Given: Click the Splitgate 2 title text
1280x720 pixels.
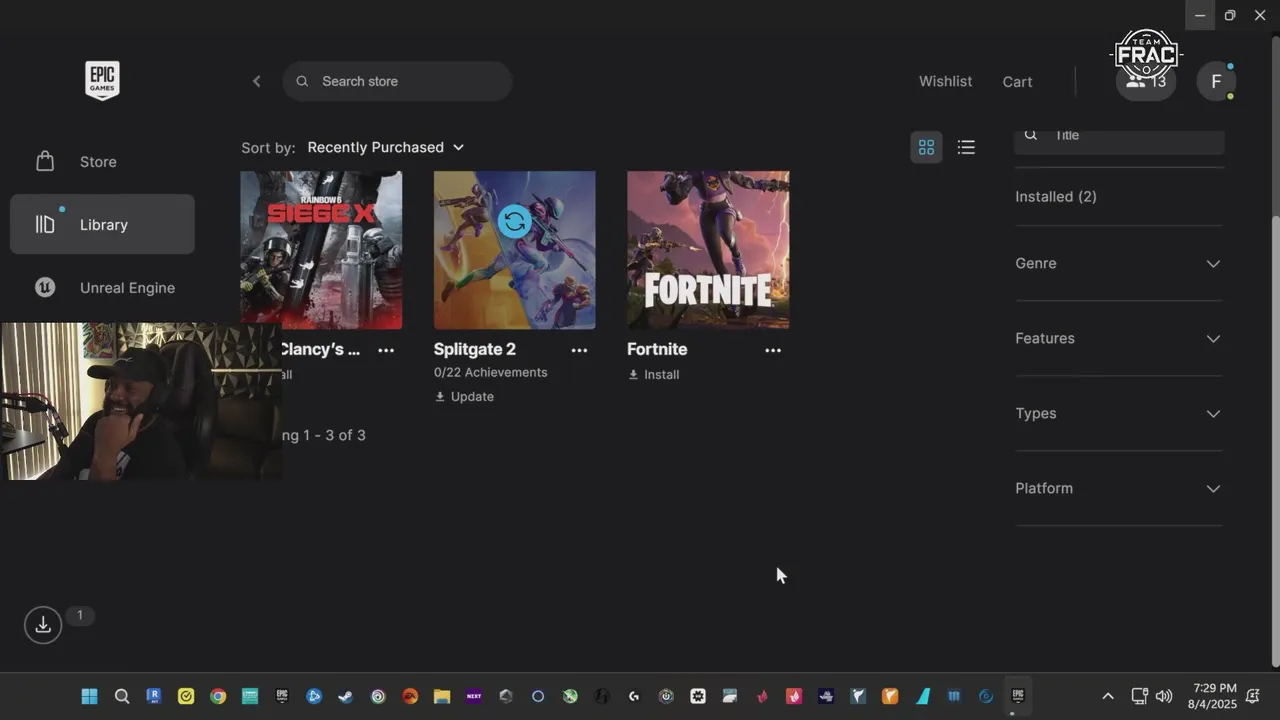Looking at the screenshot, I should [x=475, y=349].
